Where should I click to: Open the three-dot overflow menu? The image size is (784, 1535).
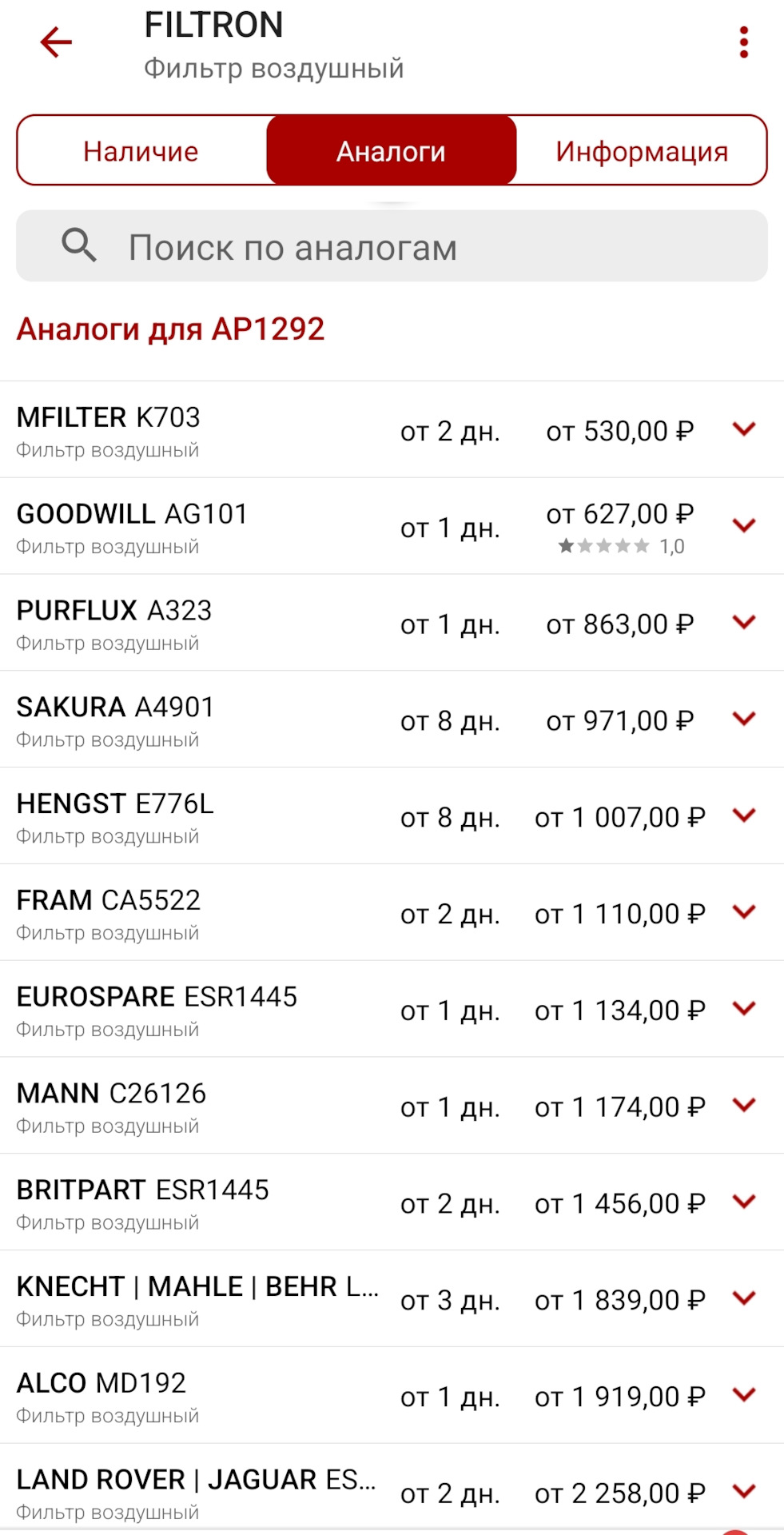coord(744,42)
